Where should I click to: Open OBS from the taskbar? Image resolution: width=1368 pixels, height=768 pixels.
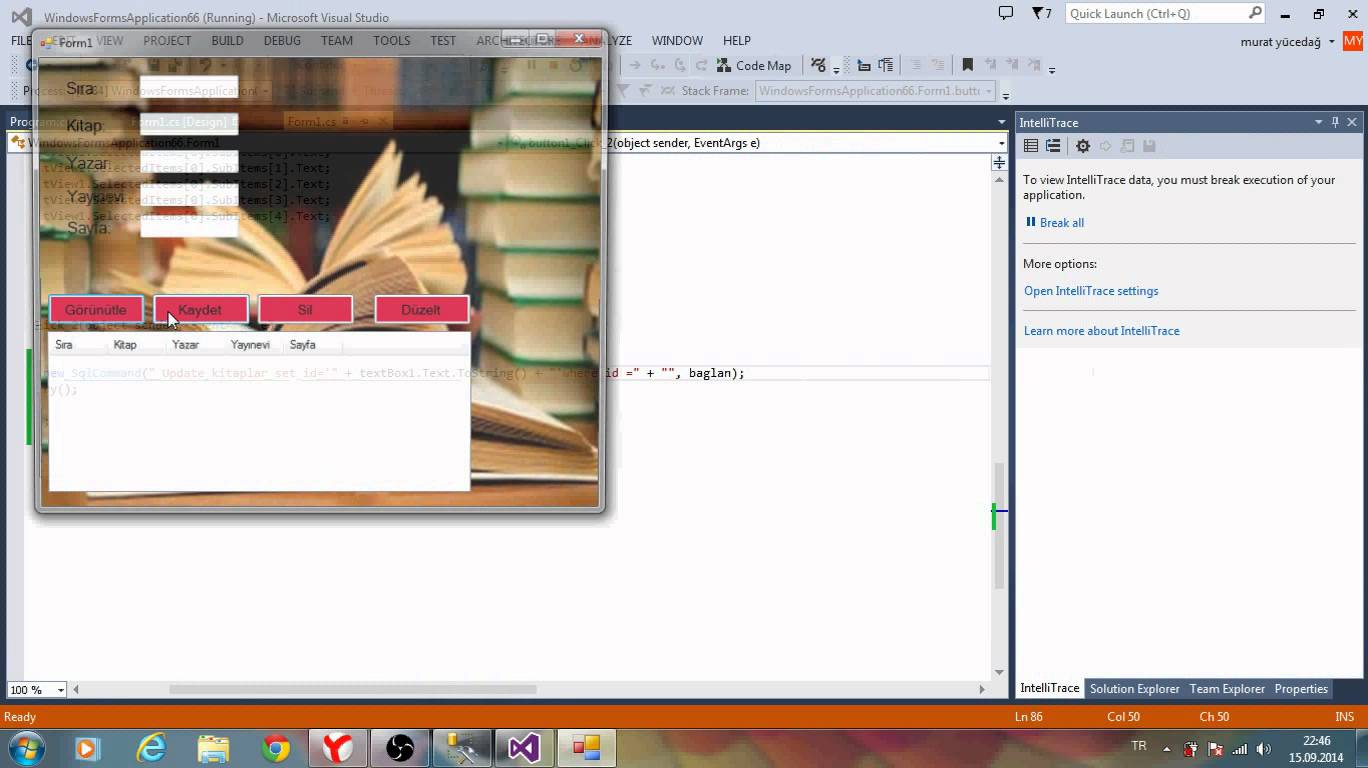400,748
